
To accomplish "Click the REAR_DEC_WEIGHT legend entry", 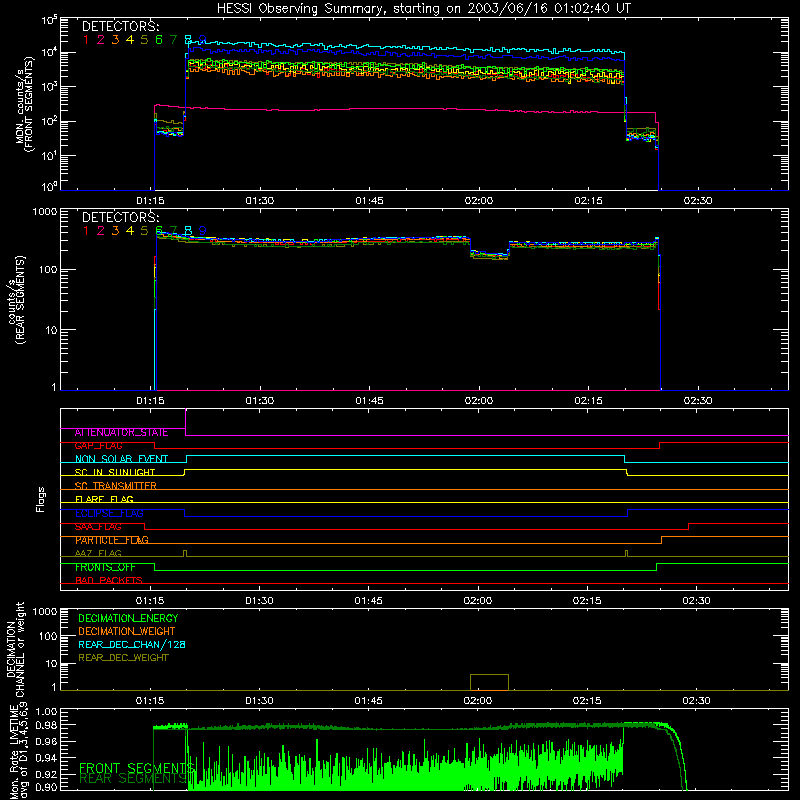I will click(123, 658).
